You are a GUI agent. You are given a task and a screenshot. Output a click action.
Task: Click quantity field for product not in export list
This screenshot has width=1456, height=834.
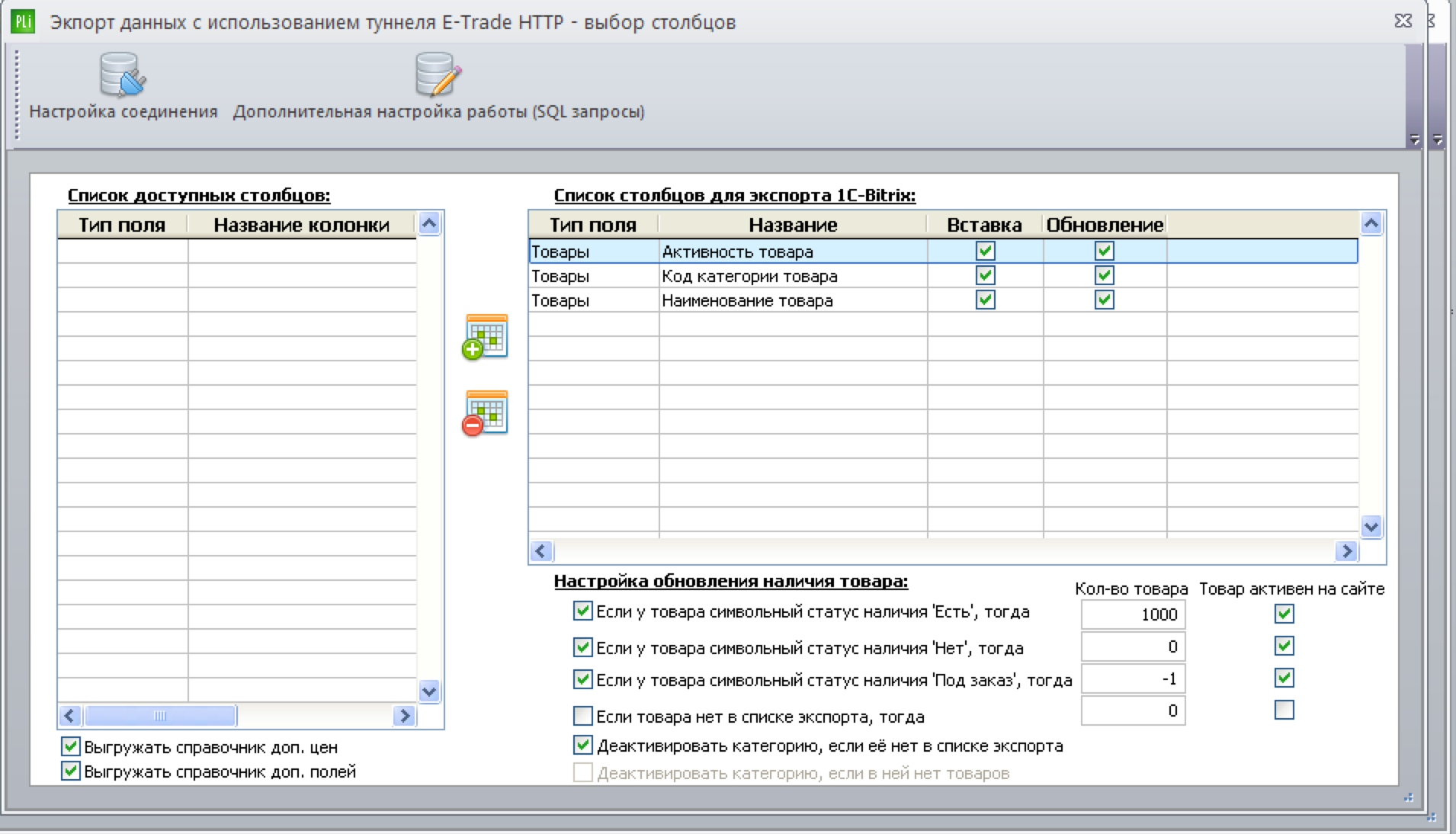[1133, 711]
